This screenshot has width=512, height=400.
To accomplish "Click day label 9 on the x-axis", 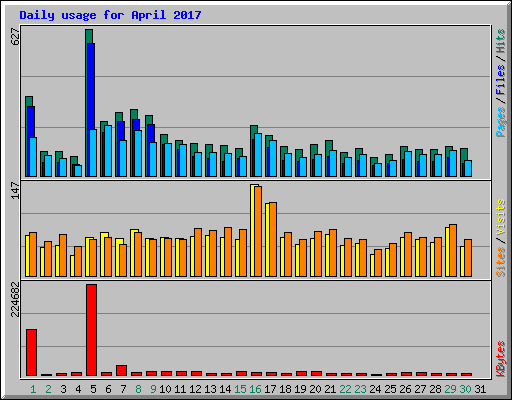I will coord(153,389).
